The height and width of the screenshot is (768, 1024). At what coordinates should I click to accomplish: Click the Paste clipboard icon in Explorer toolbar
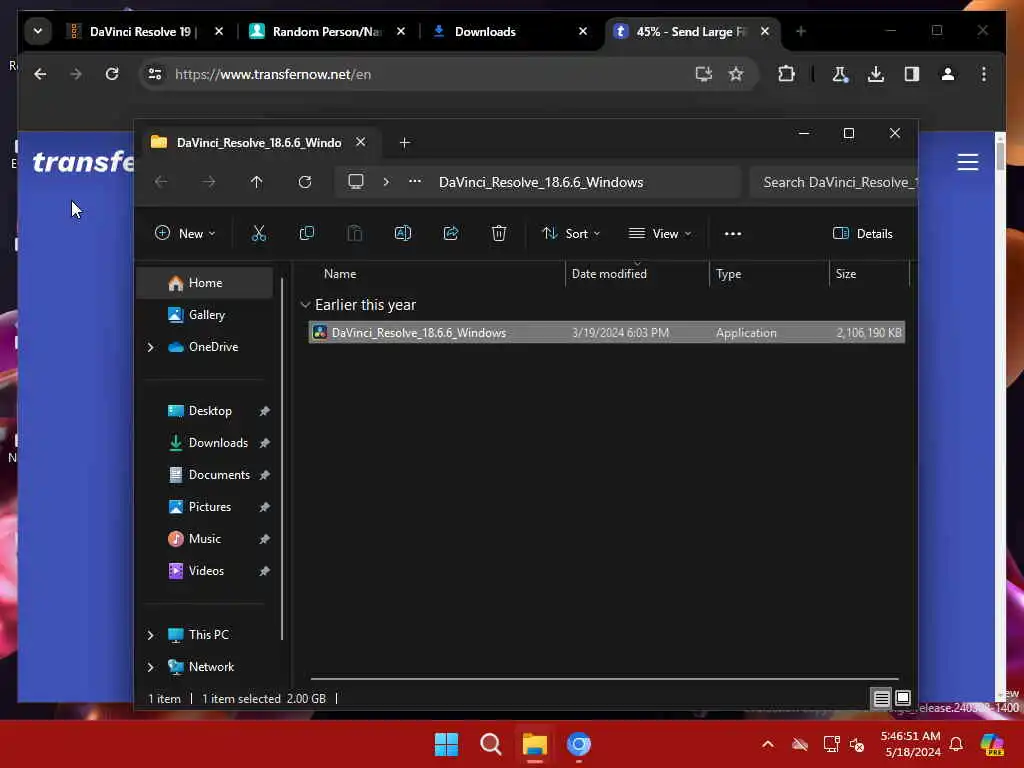(355, 233)
